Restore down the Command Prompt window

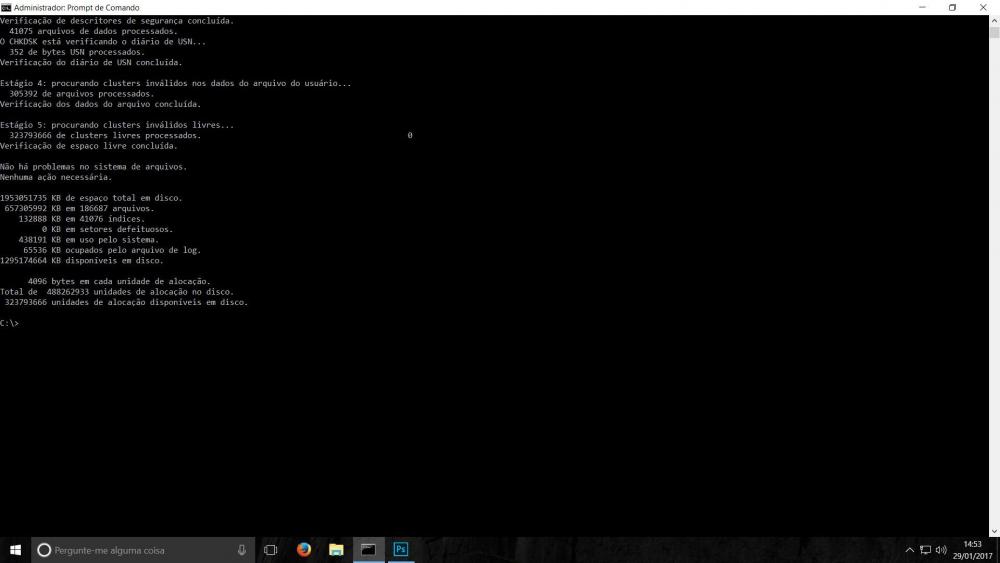(x=952, y=8)
